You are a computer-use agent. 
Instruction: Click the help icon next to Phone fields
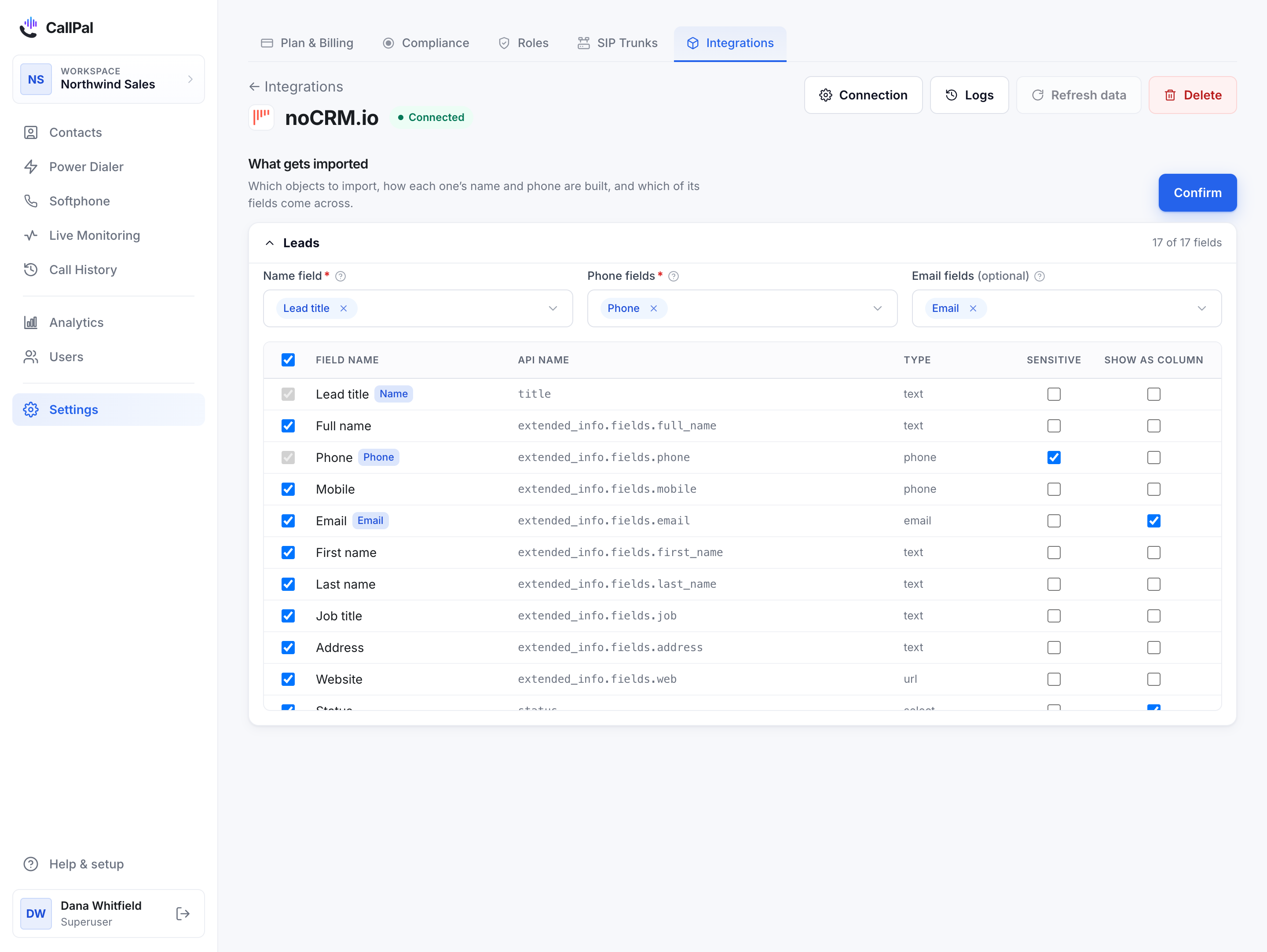[x=674, y=276]
